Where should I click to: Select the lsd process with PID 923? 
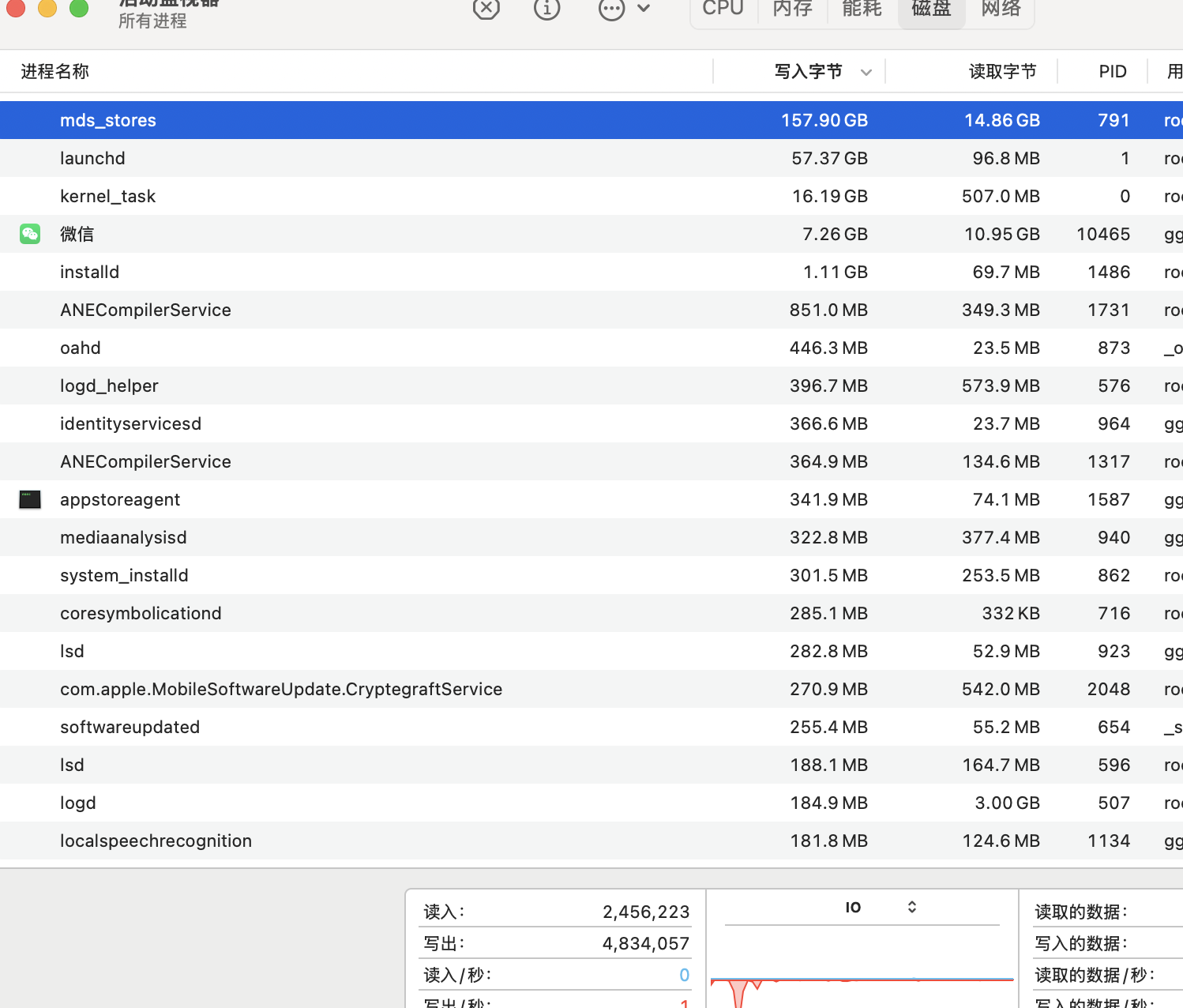click(591, 651)
